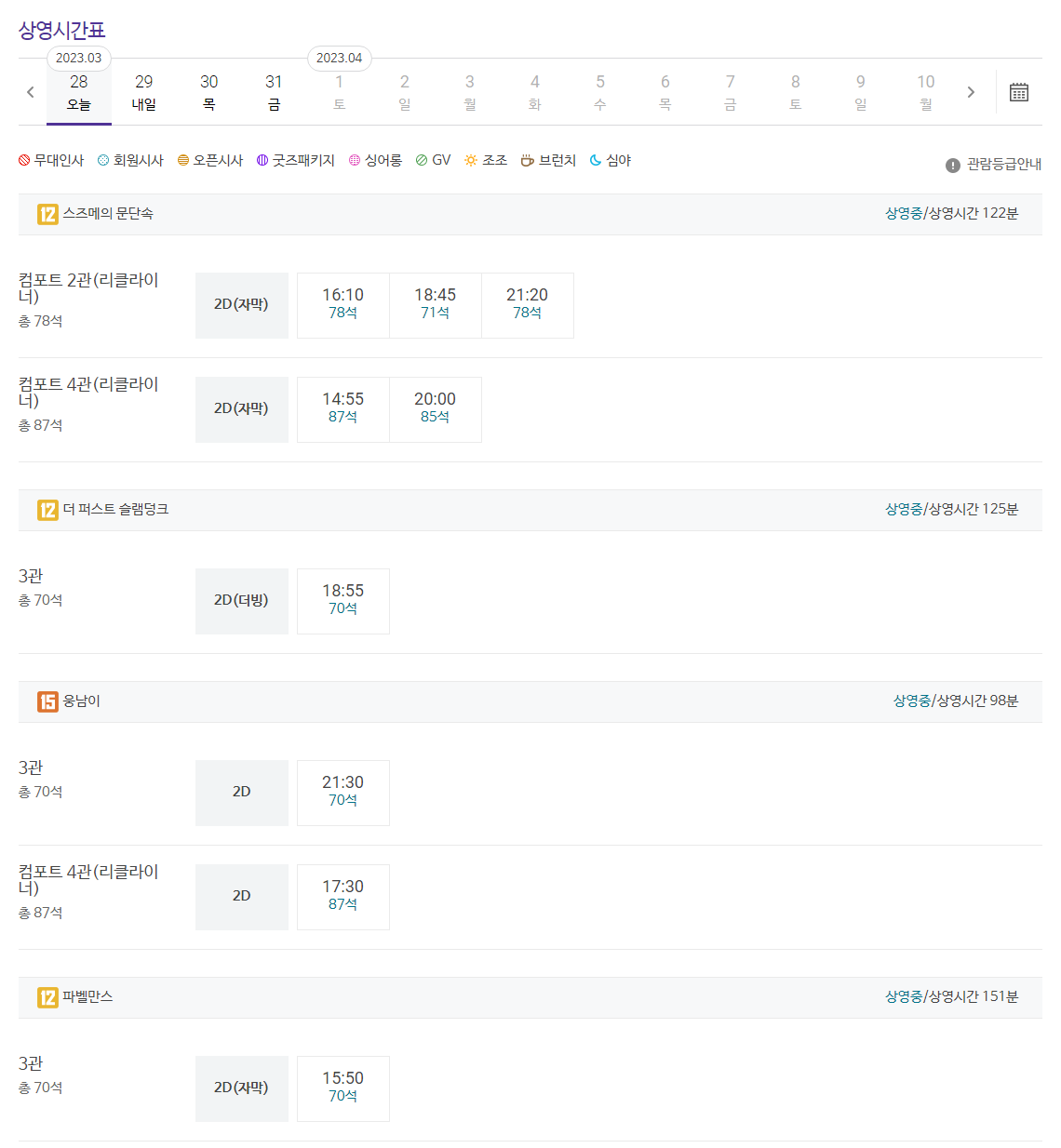Select April 6 목 date tab

tap(665, 93)
